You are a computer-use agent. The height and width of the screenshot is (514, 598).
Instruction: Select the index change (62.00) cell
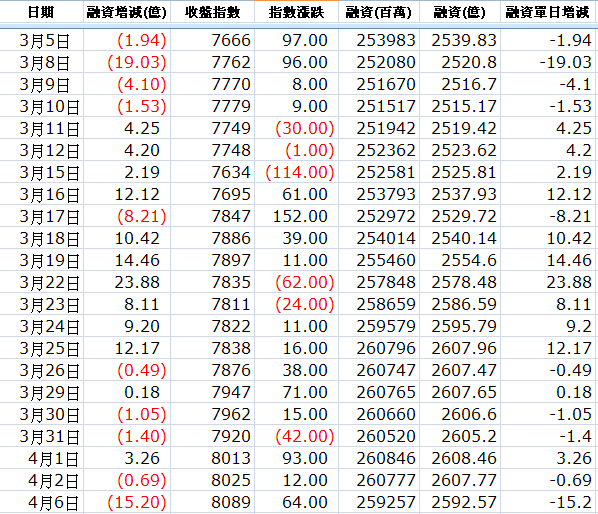click(296, 282)
